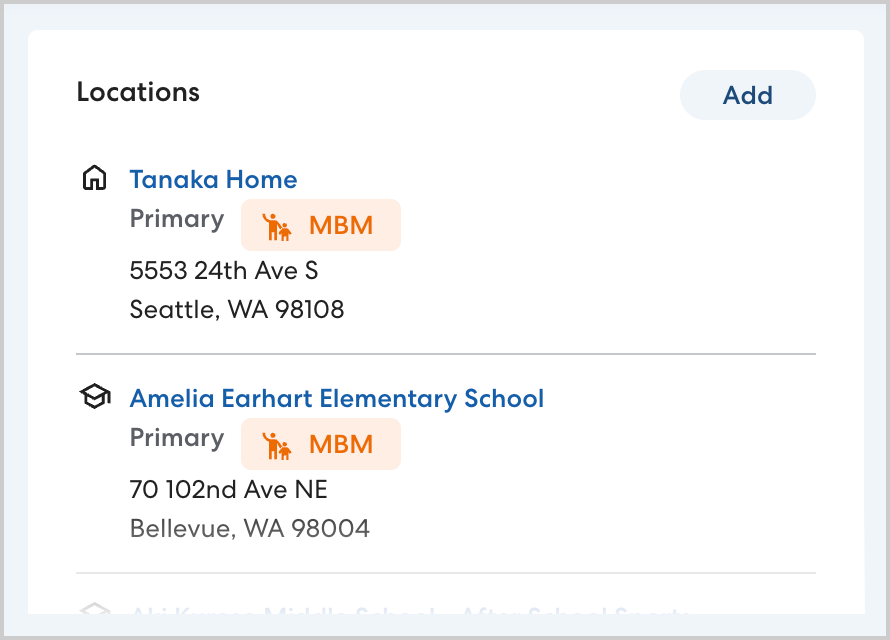Click the divider line below Bellevue, WA 98004
This screenshot has height=640, width=890.
[446, 573]
